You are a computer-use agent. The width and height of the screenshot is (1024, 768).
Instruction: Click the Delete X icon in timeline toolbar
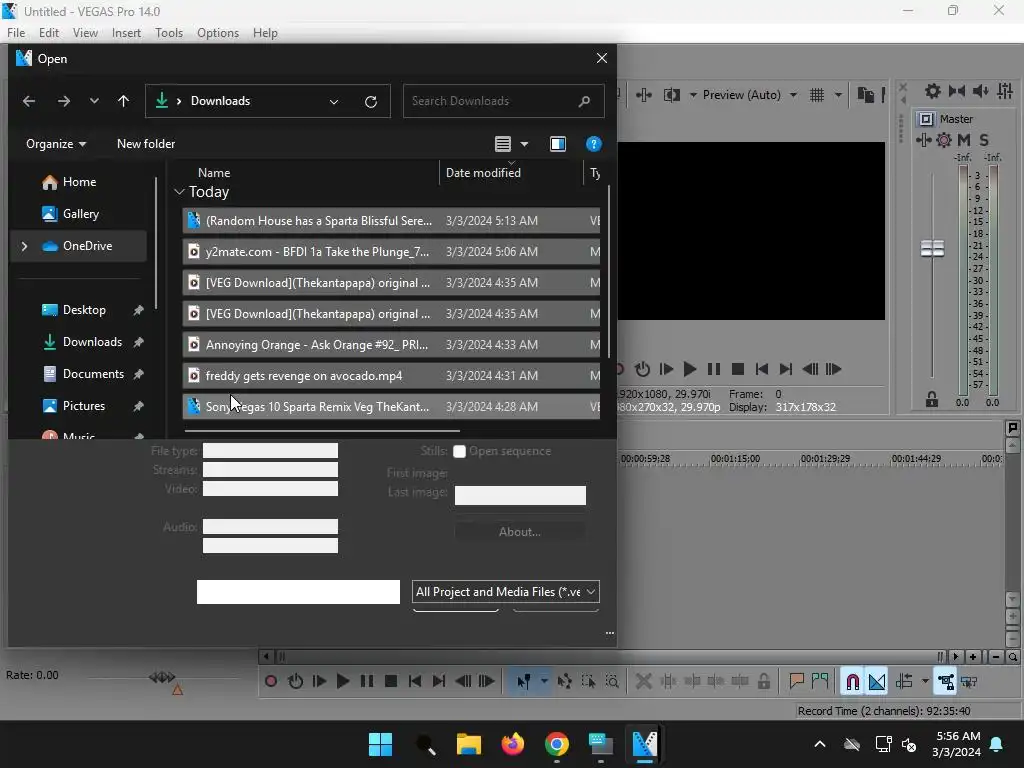pos(643,681)
